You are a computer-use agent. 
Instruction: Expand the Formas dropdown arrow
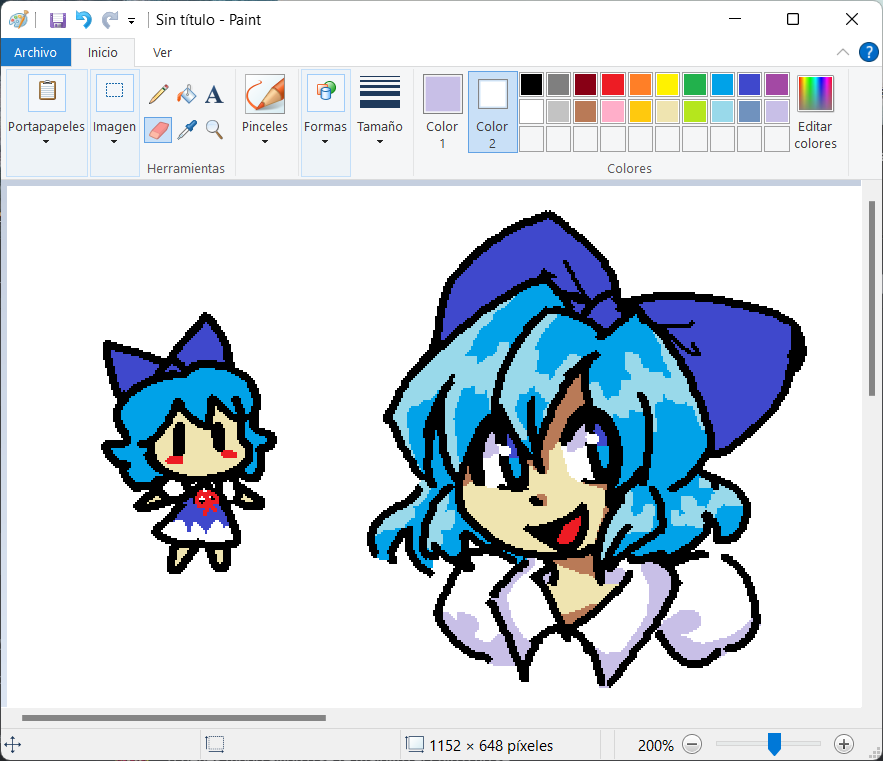click(325, 141)
